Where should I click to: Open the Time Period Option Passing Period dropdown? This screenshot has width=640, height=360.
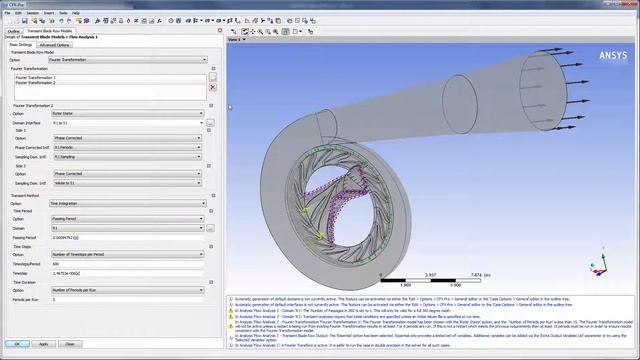coord(128,219)
